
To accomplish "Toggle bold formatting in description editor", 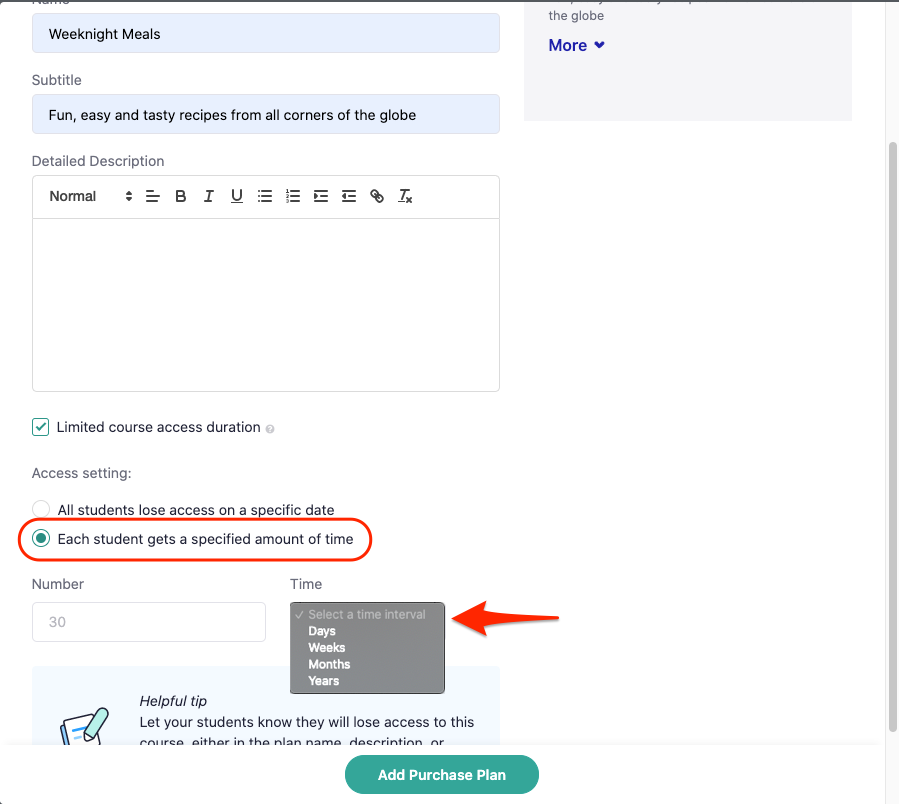I will (181, 197).
